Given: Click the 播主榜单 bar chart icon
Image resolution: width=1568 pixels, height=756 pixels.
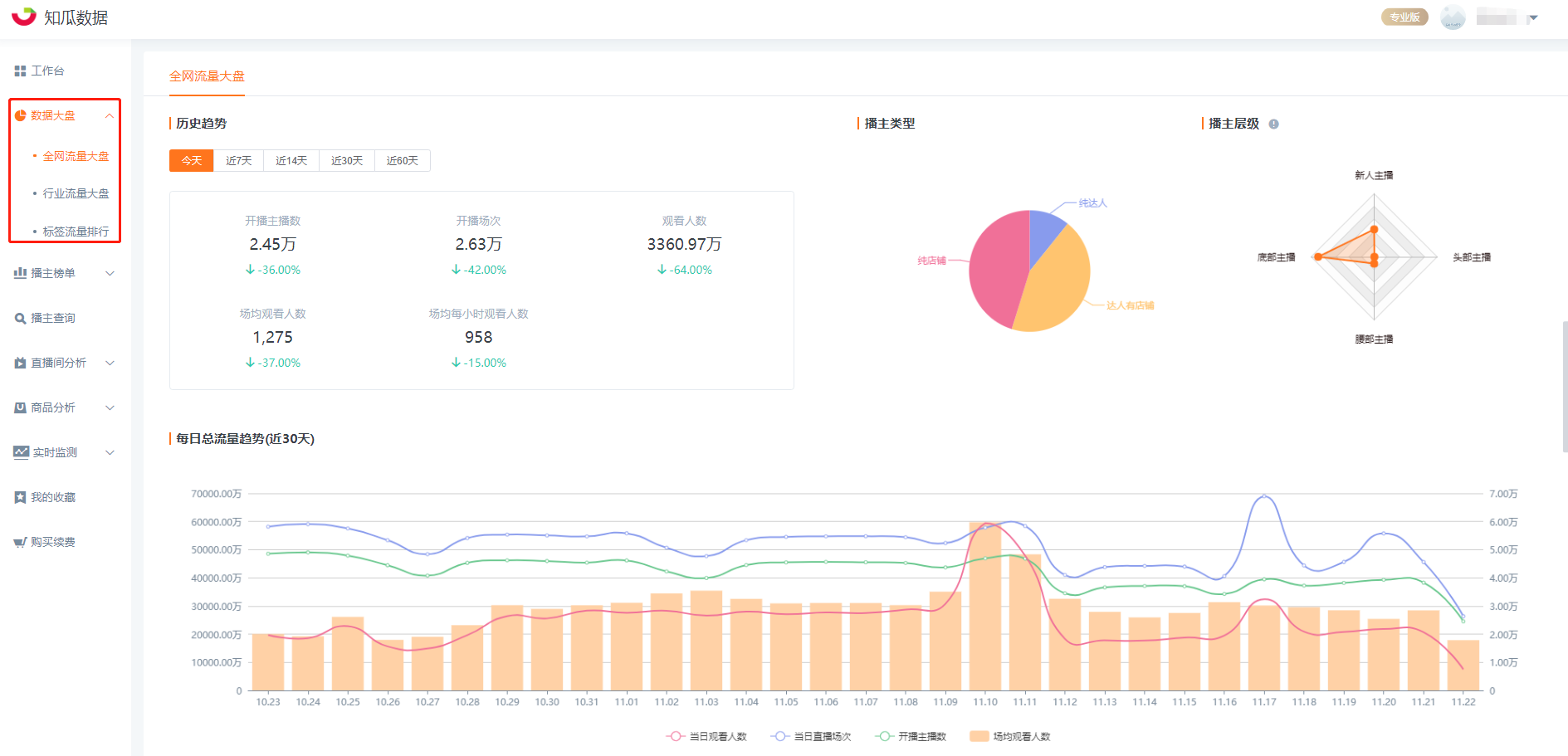Looking at the screenshot, I should tap(20, 273).
